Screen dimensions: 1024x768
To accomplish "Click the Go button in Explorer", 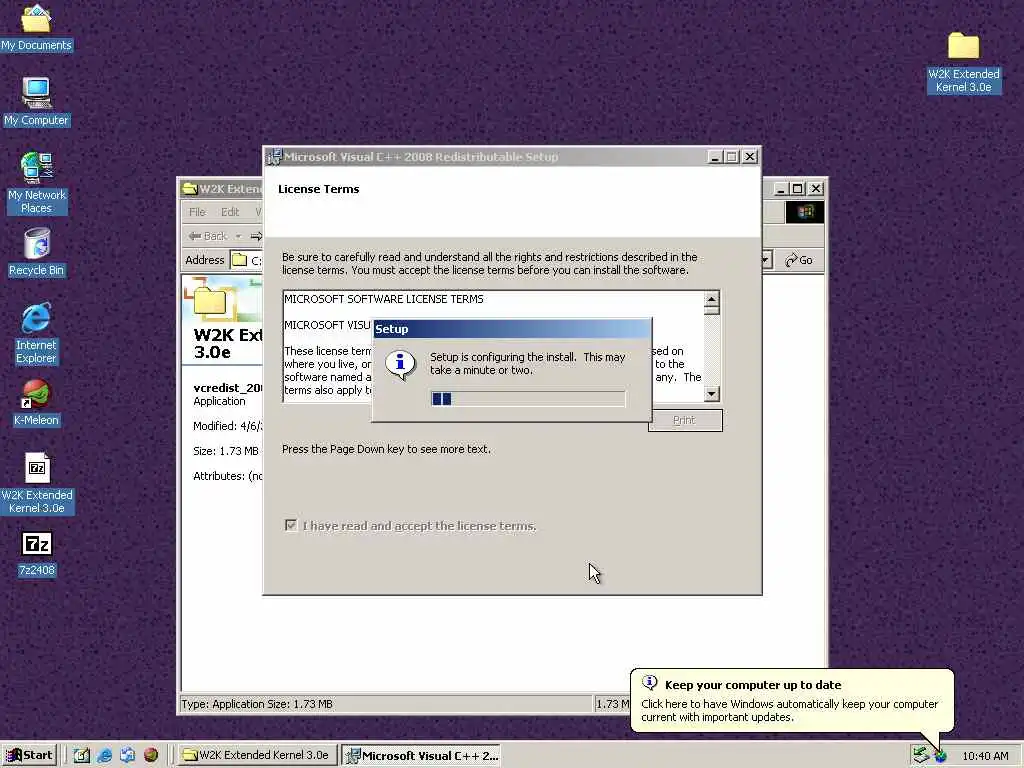I will pos(799,260).
